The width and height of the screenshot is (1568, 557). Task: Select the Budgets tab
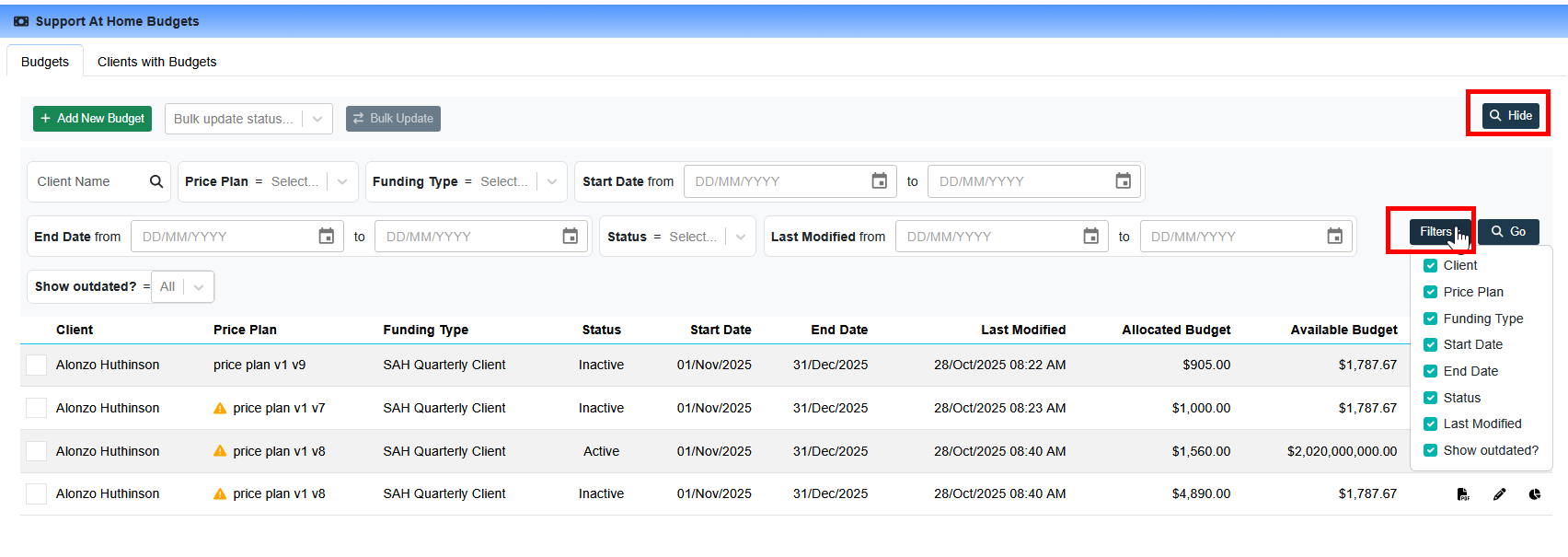pyautogui.click(x=45, y=62)
